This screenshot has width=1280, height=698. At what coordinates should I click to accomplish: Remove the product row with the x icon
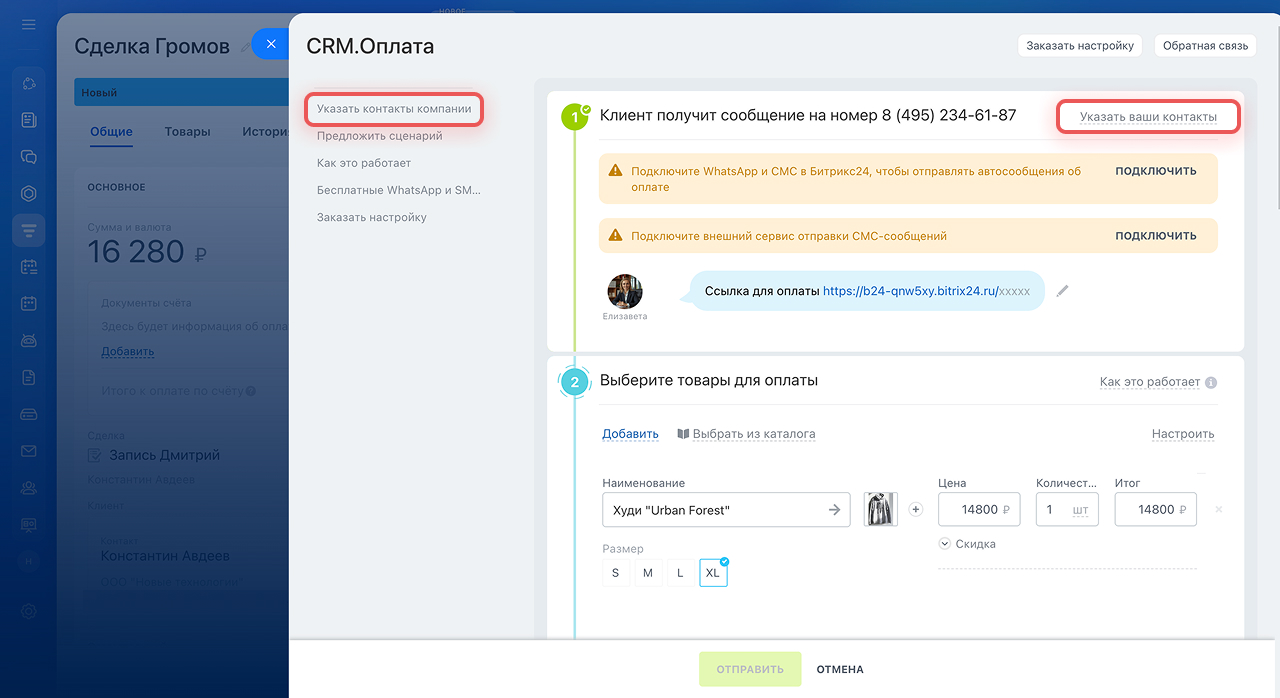1218,510
